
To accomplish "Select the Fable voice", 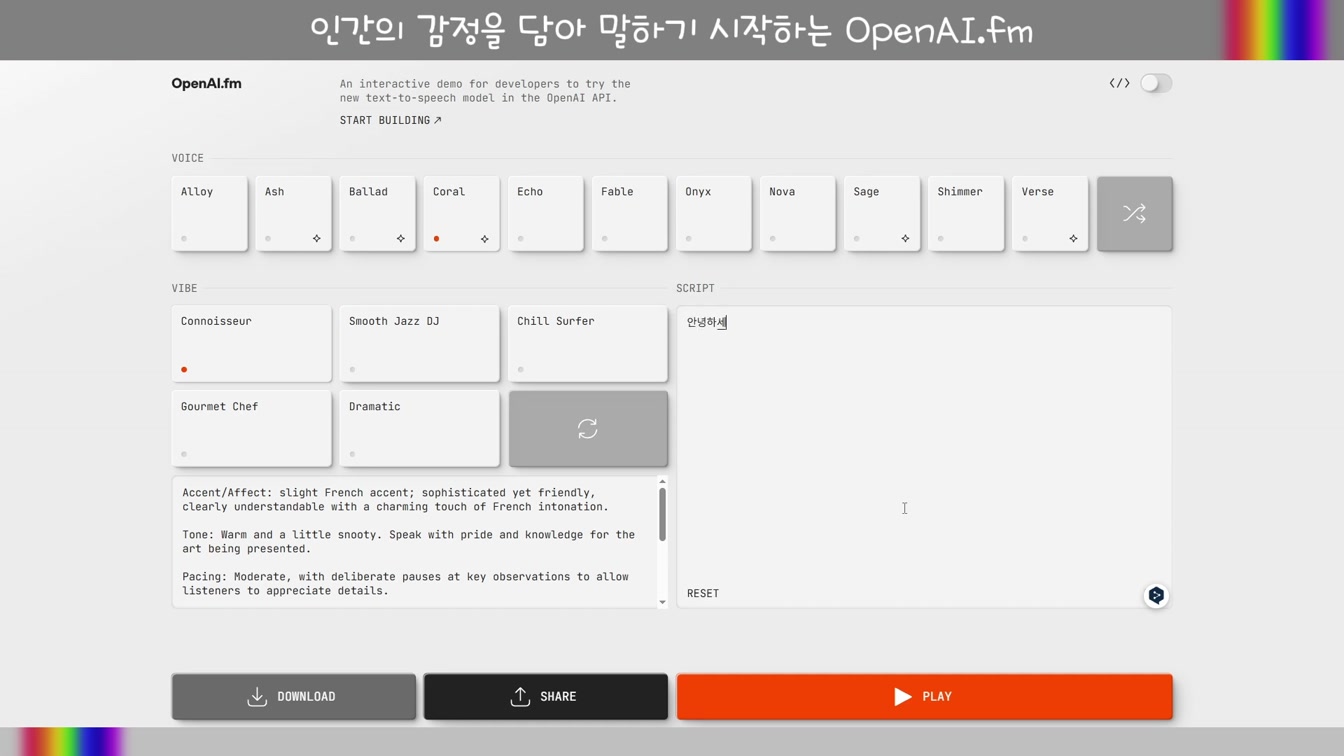I will 629,214.
